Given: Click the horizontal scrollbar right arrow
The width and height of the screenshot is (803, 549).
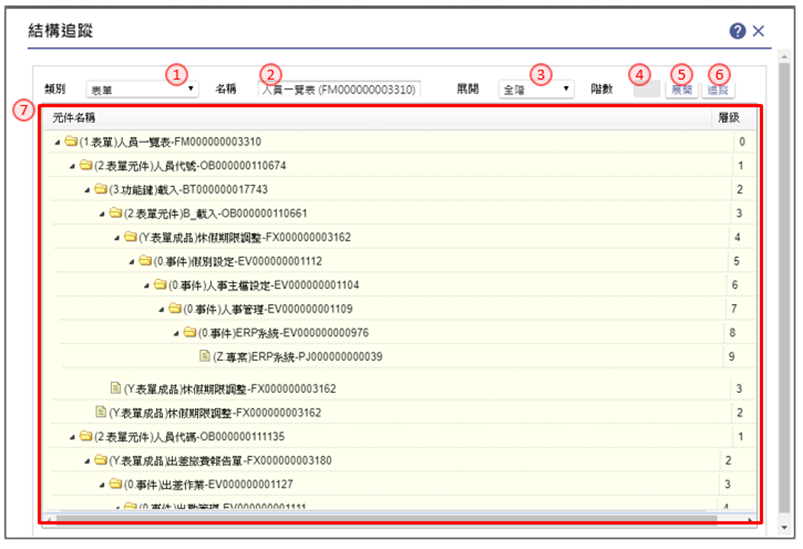Looking at the screenshot, I should [750, 519].
